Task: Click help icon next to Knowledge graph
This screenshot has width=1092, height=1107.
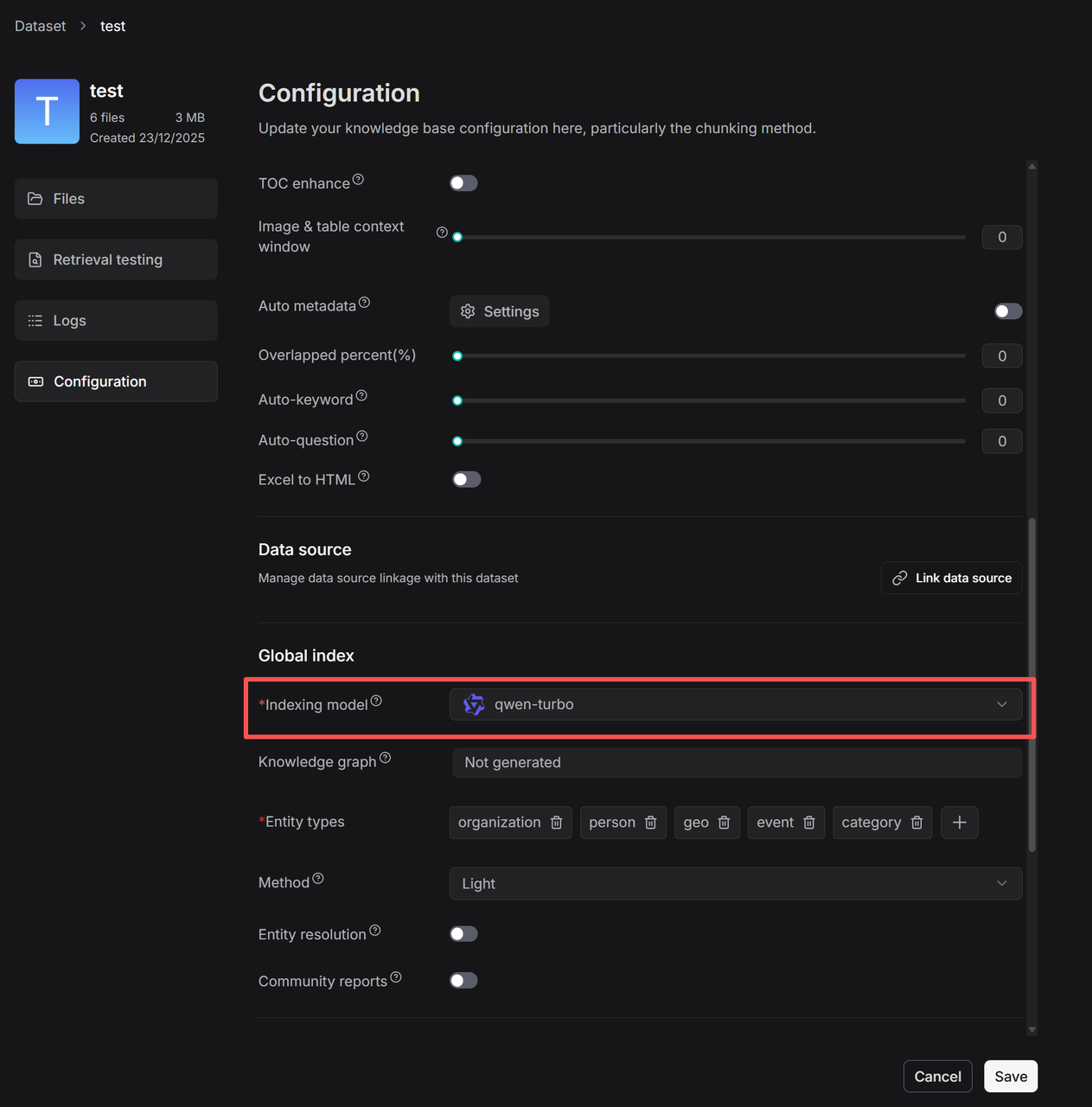Action: pos(386,758)
